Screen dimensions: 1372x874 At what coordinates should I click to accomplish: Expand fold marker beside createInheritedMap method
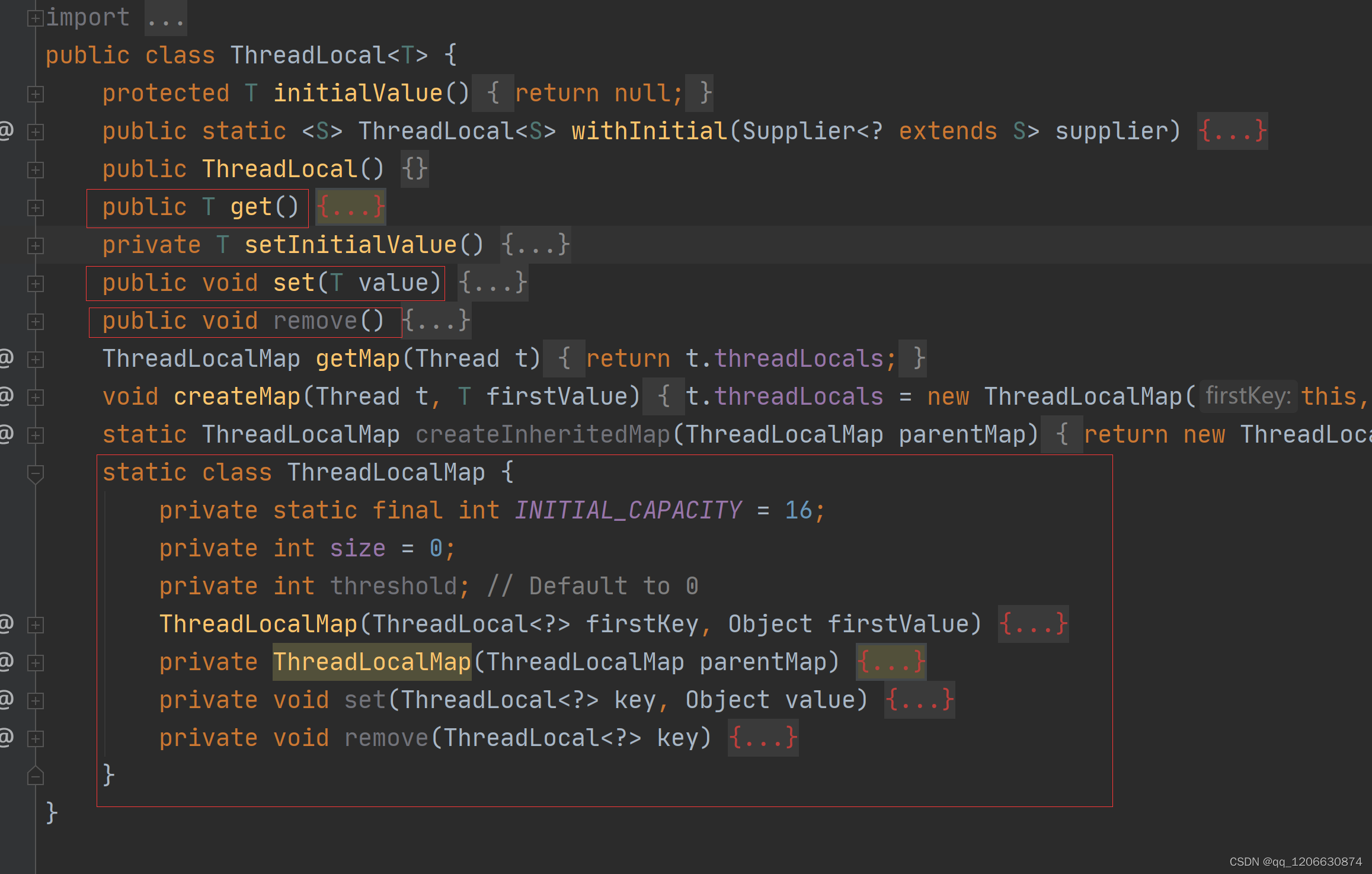coord(35,436)
